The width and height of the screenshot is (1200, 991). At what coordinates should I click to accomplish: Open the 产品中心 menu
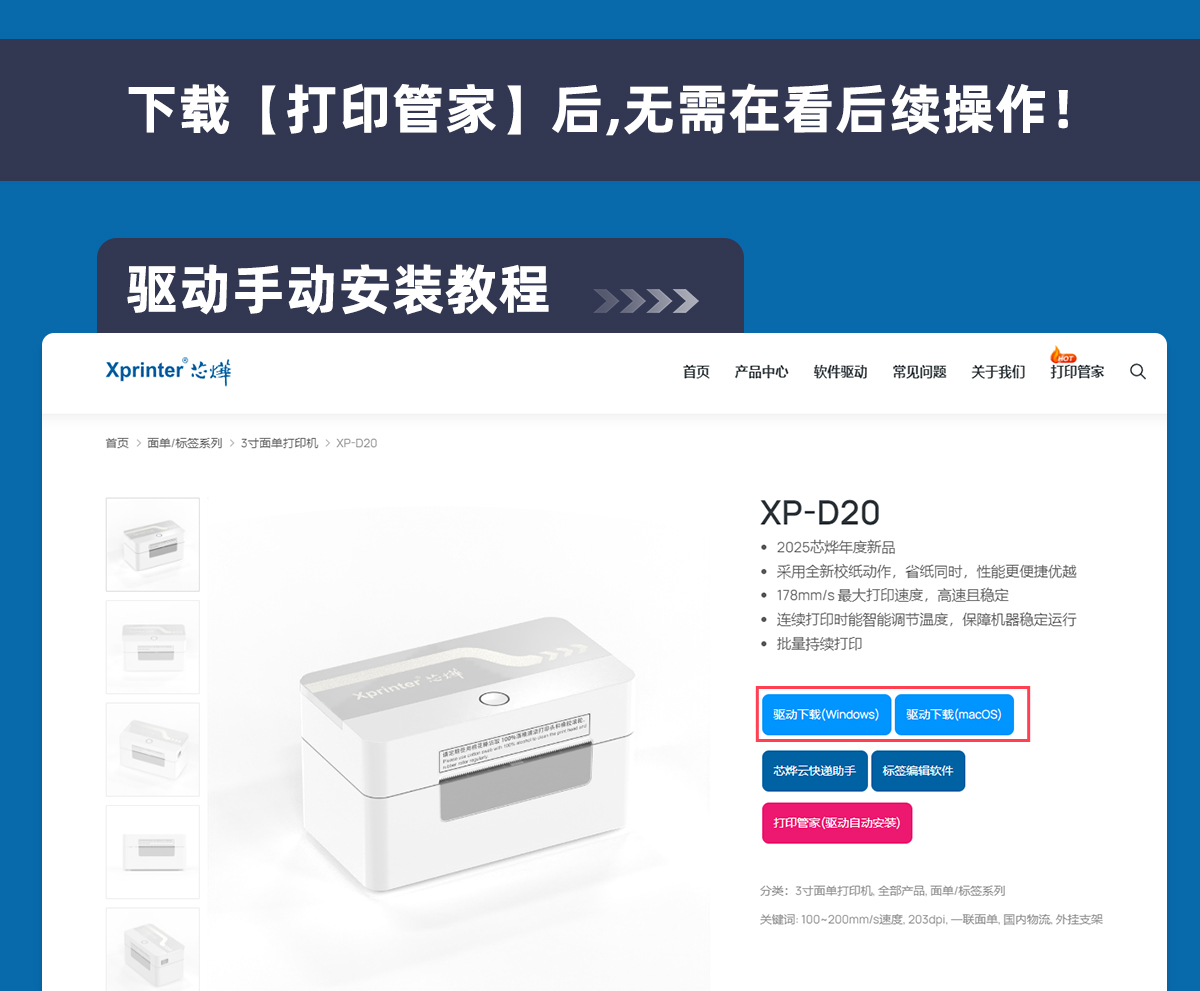(x=761, y=372)
